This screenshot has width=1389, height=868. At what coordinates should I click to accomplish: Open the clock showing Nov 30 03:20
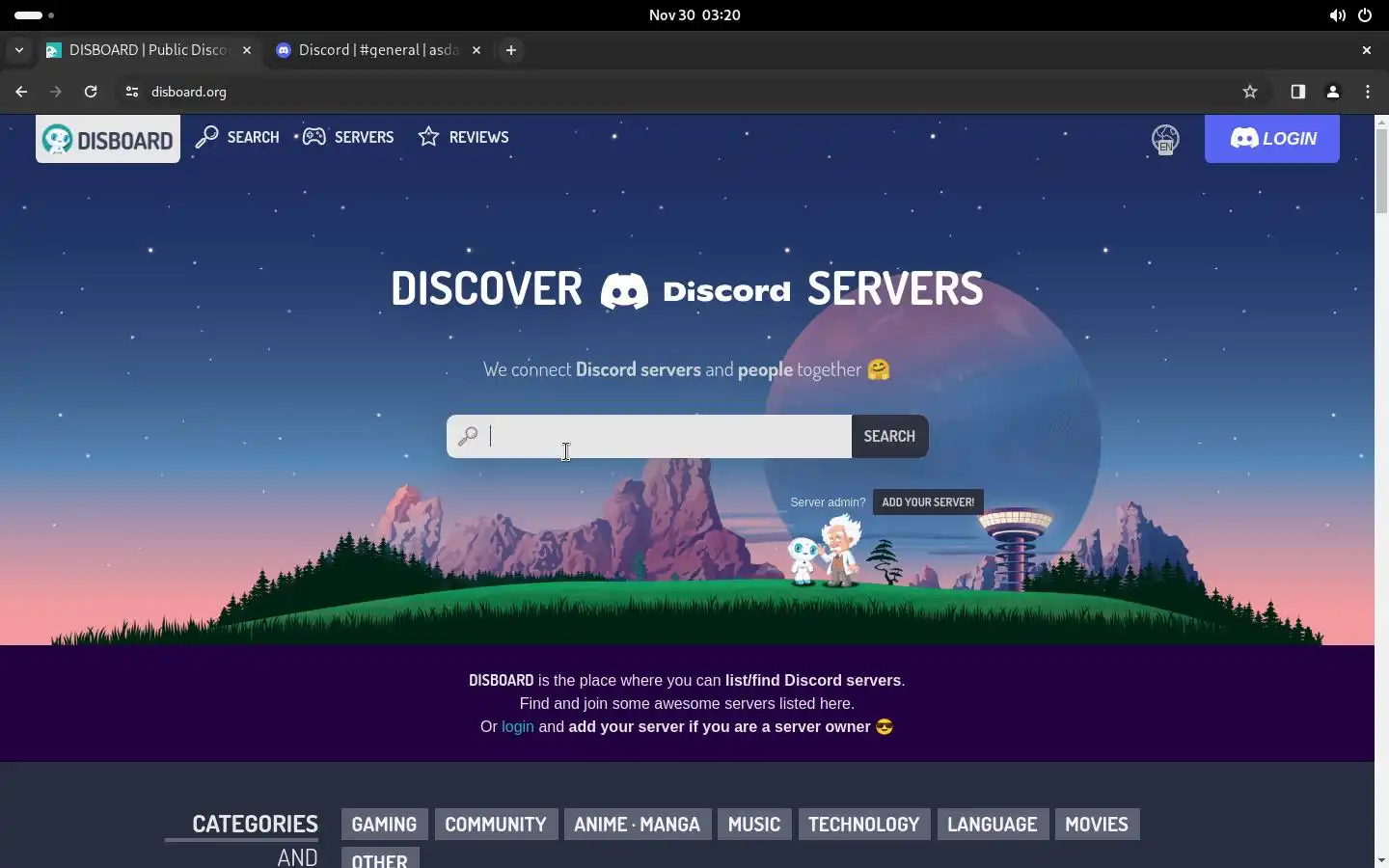[x=694, y=15]
